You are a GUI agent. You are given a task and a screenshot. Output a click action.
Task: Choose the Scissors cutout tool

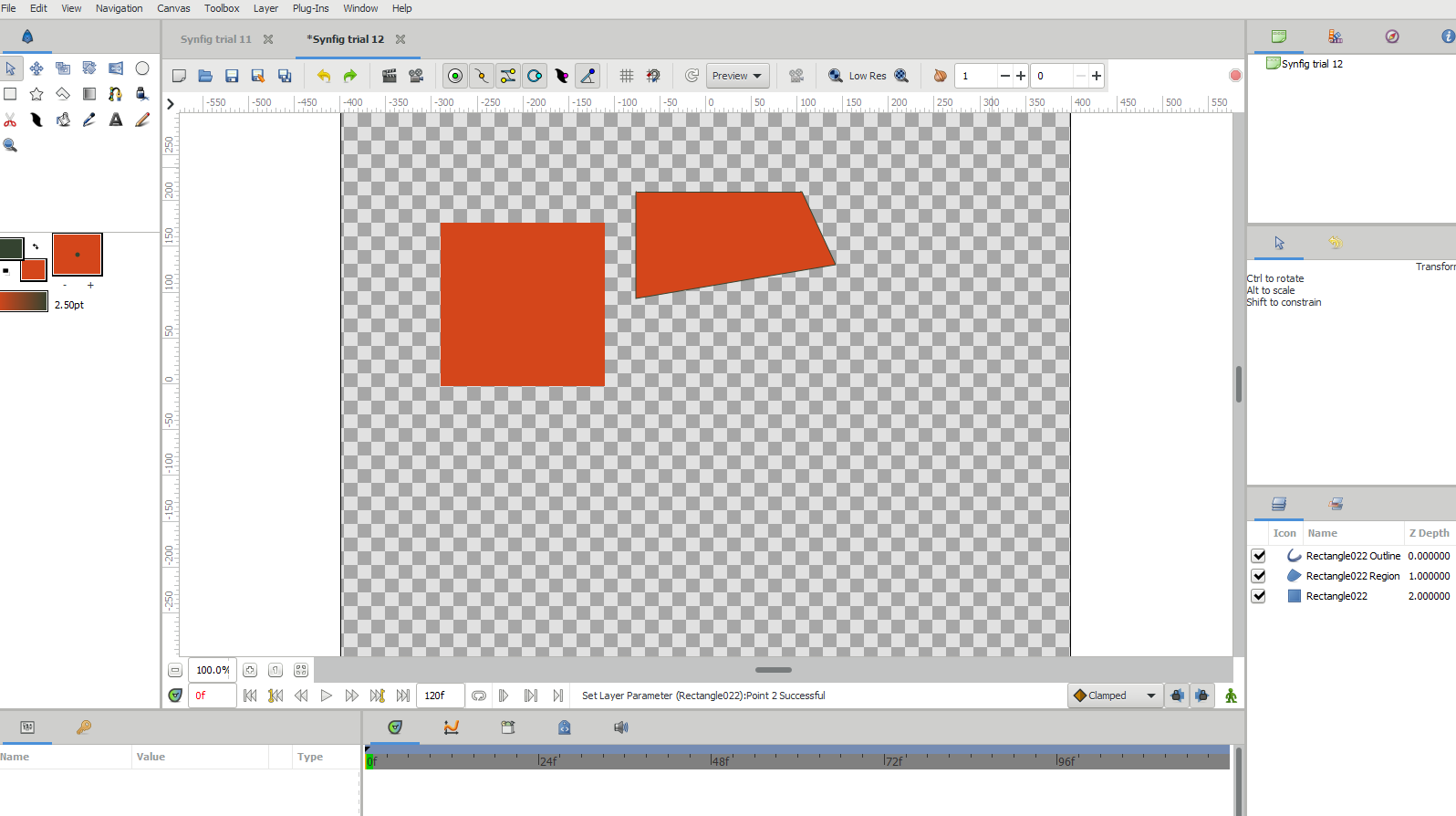coord(10,120)
